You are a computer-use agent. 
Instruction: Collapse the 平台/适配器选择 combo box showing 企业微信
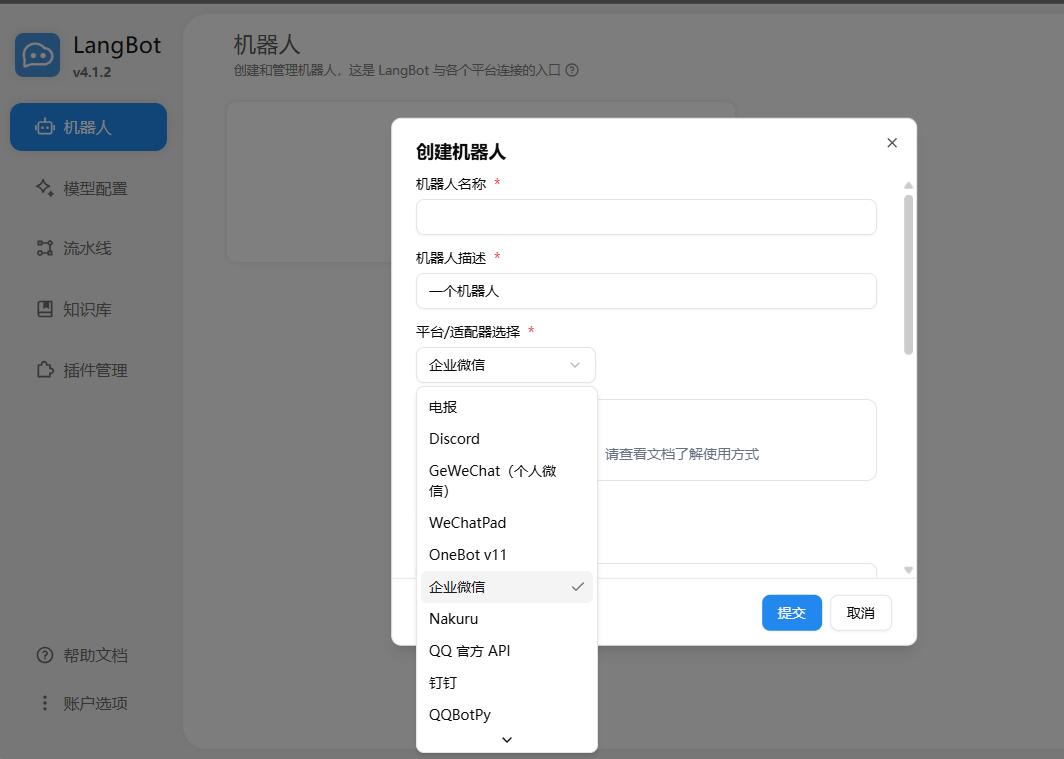[x=506, y=365]
